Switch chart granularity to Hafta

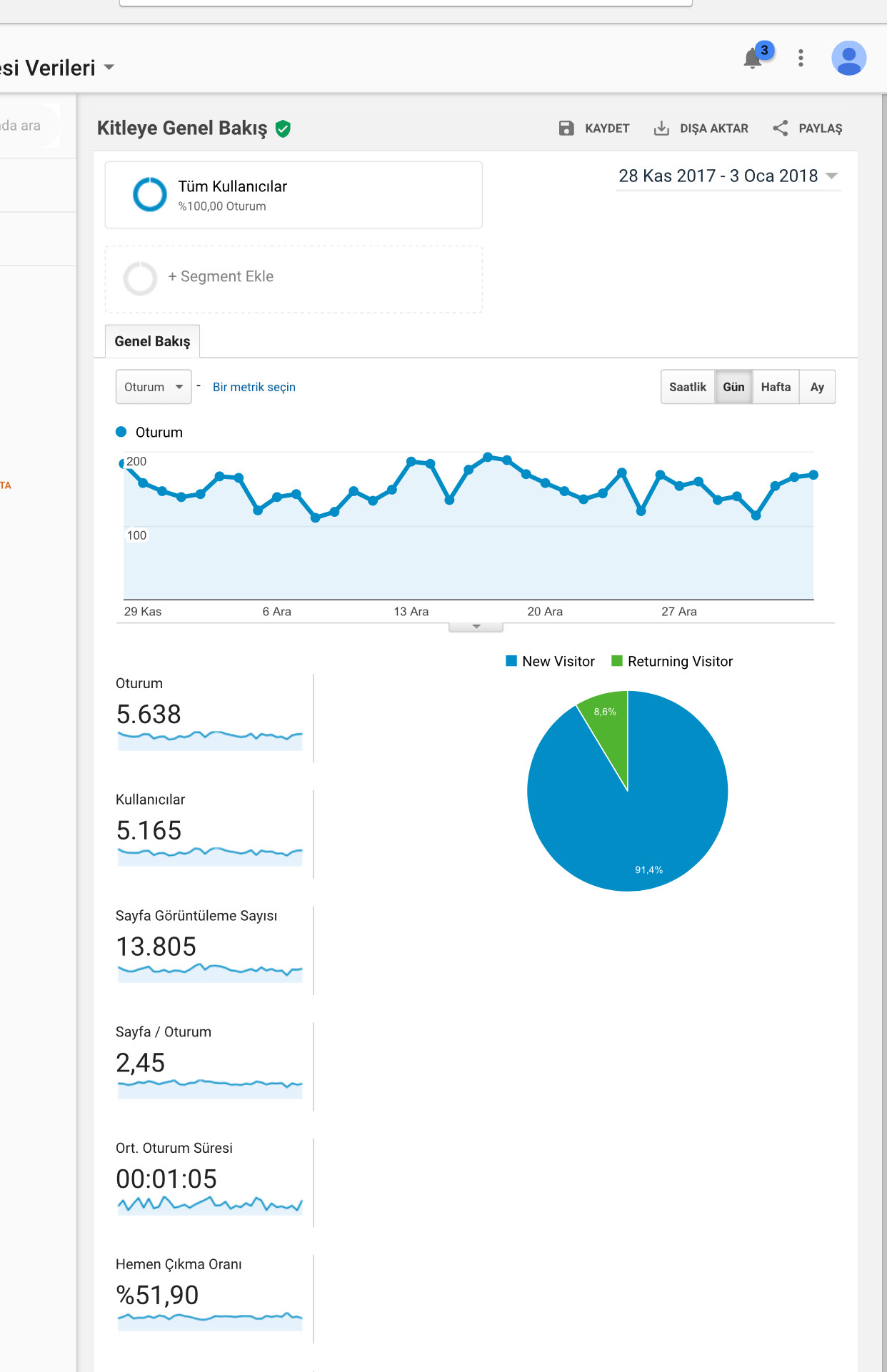[x=776, y=387]
